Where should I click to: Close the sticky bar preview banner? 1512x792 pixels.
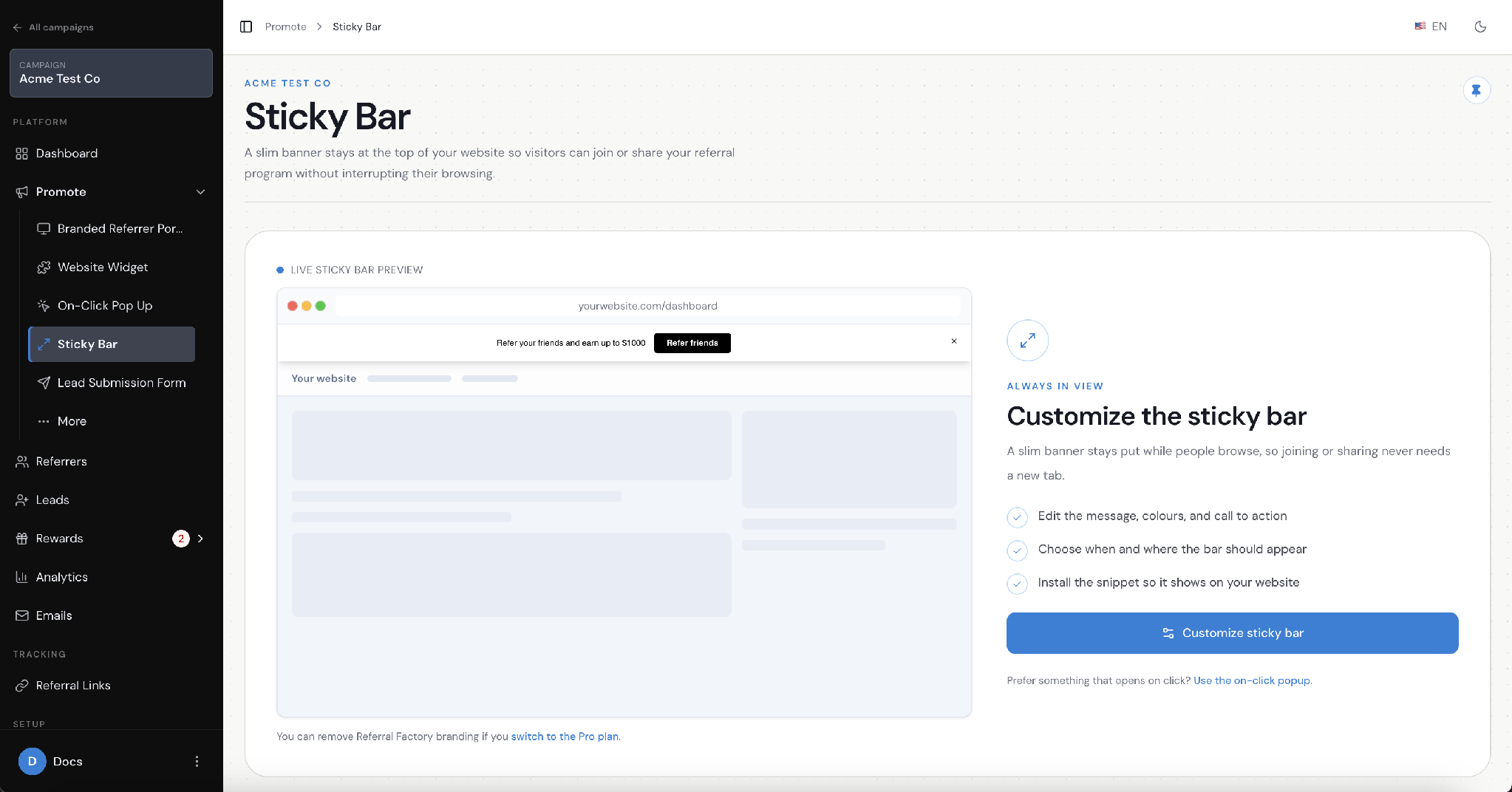click(954, 341)
